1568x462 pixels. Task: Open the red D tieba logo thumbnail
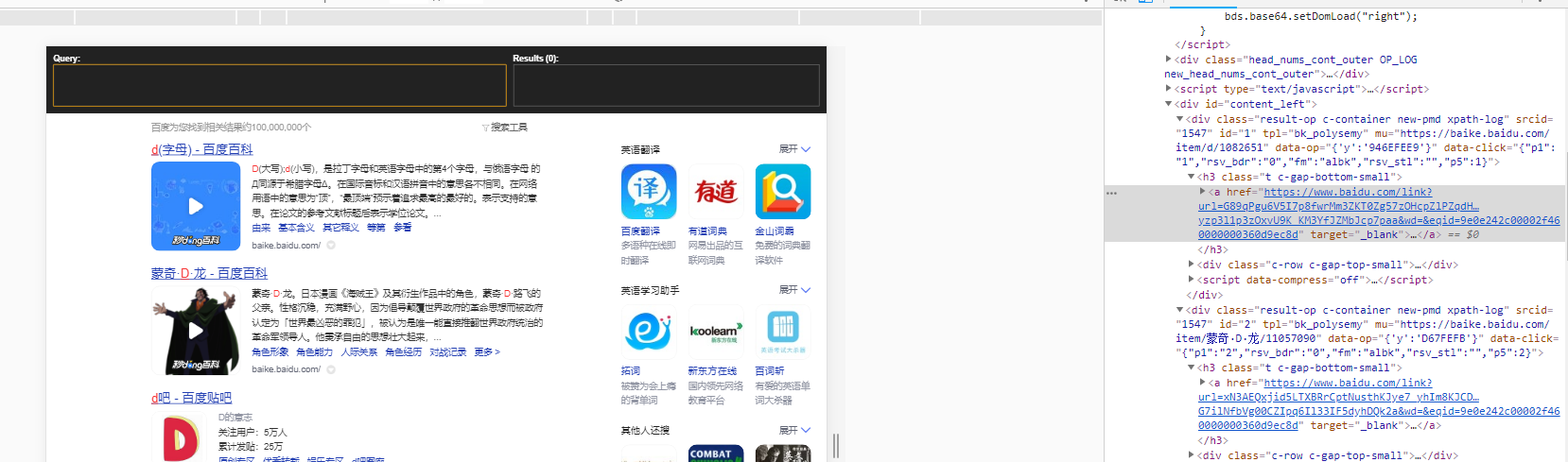[x=182, y=437]
